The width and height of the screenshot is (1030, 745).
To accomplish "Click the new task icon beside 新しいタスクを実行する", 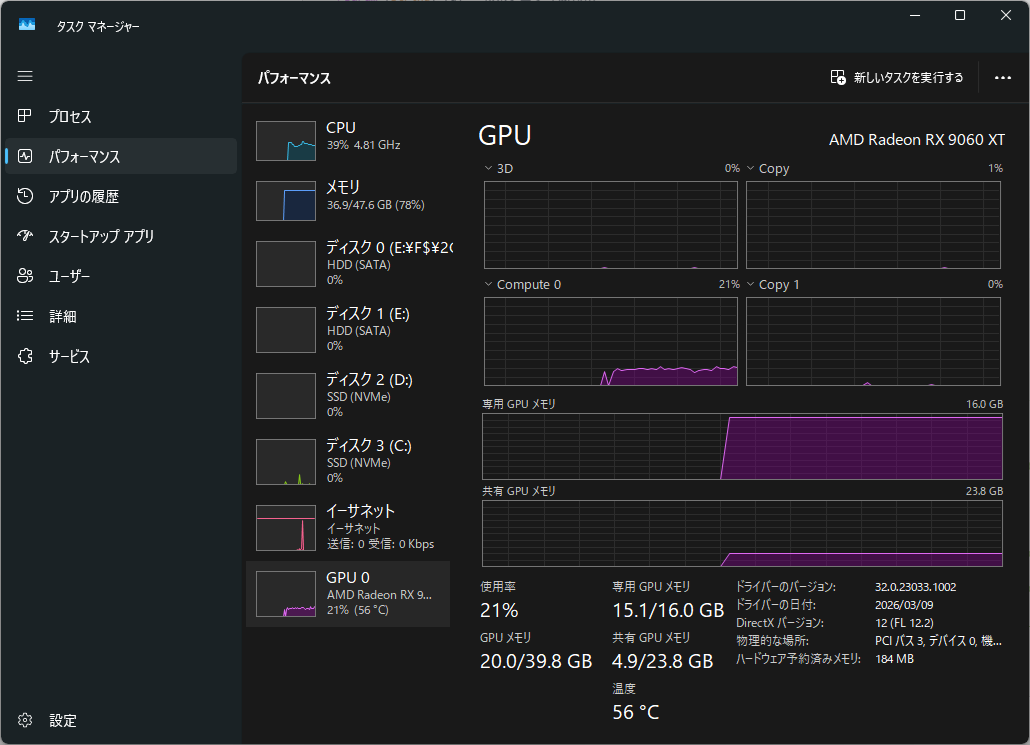I will point(838,78).
